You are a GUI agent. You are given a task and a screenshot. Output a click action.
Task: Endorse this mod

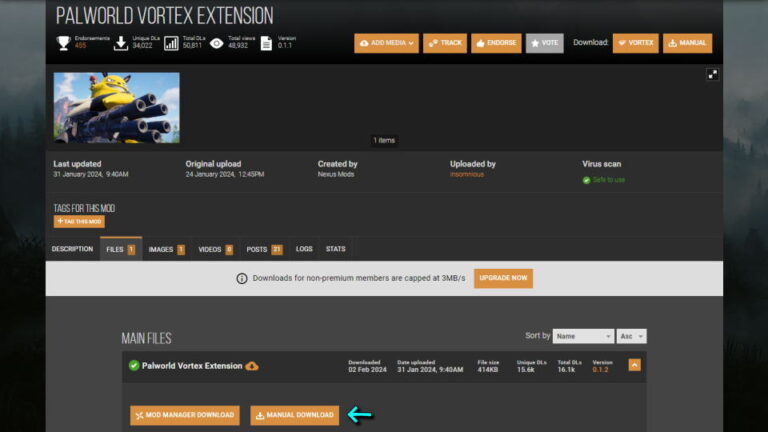[x=493, y=43]
